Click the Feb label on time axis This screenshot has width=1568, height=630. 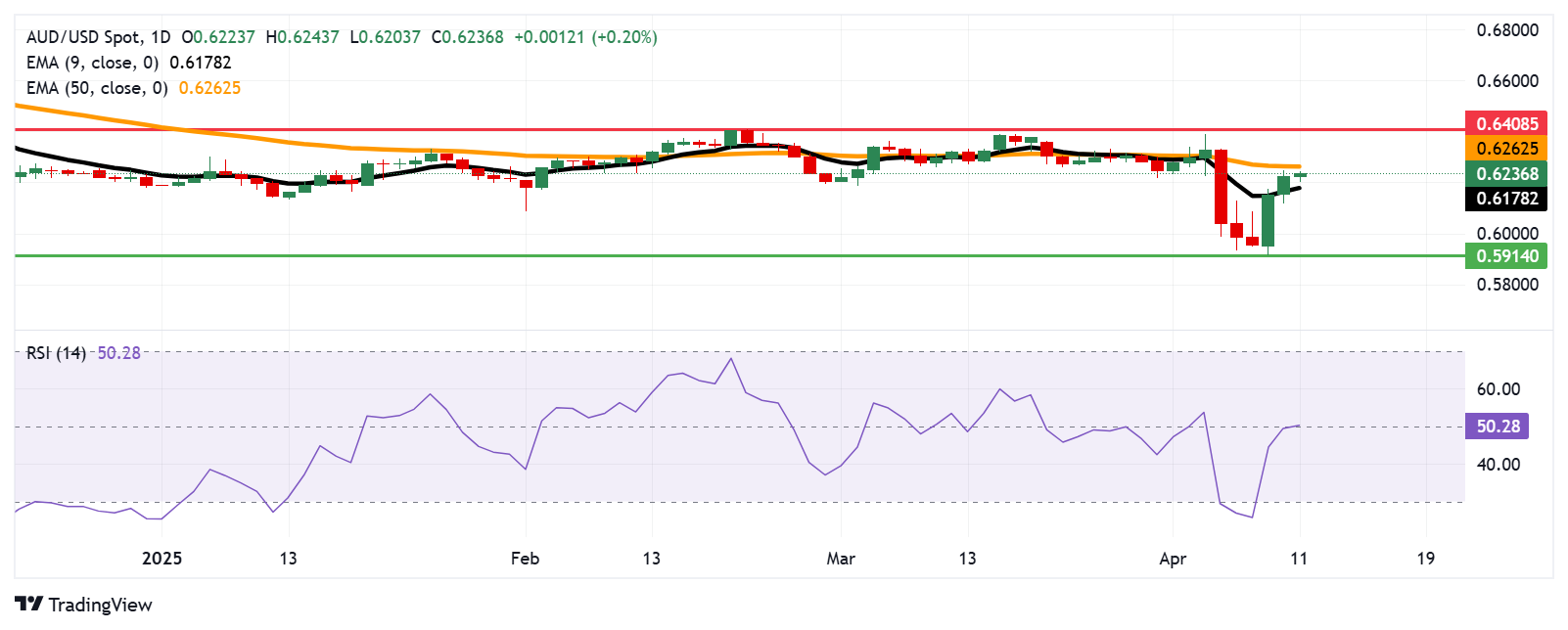click(x=525, y=559)
